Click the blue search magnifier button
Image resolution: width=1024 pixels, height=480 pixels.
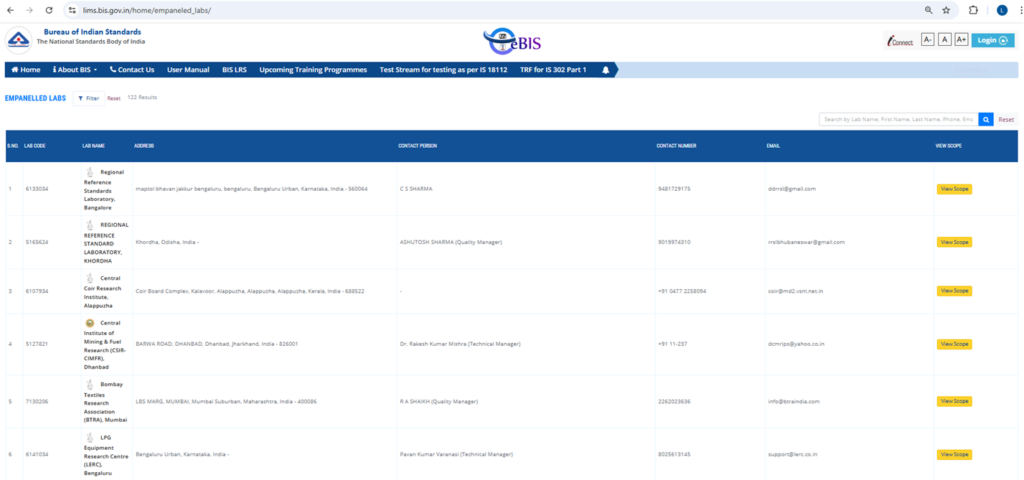pos(986,119)
